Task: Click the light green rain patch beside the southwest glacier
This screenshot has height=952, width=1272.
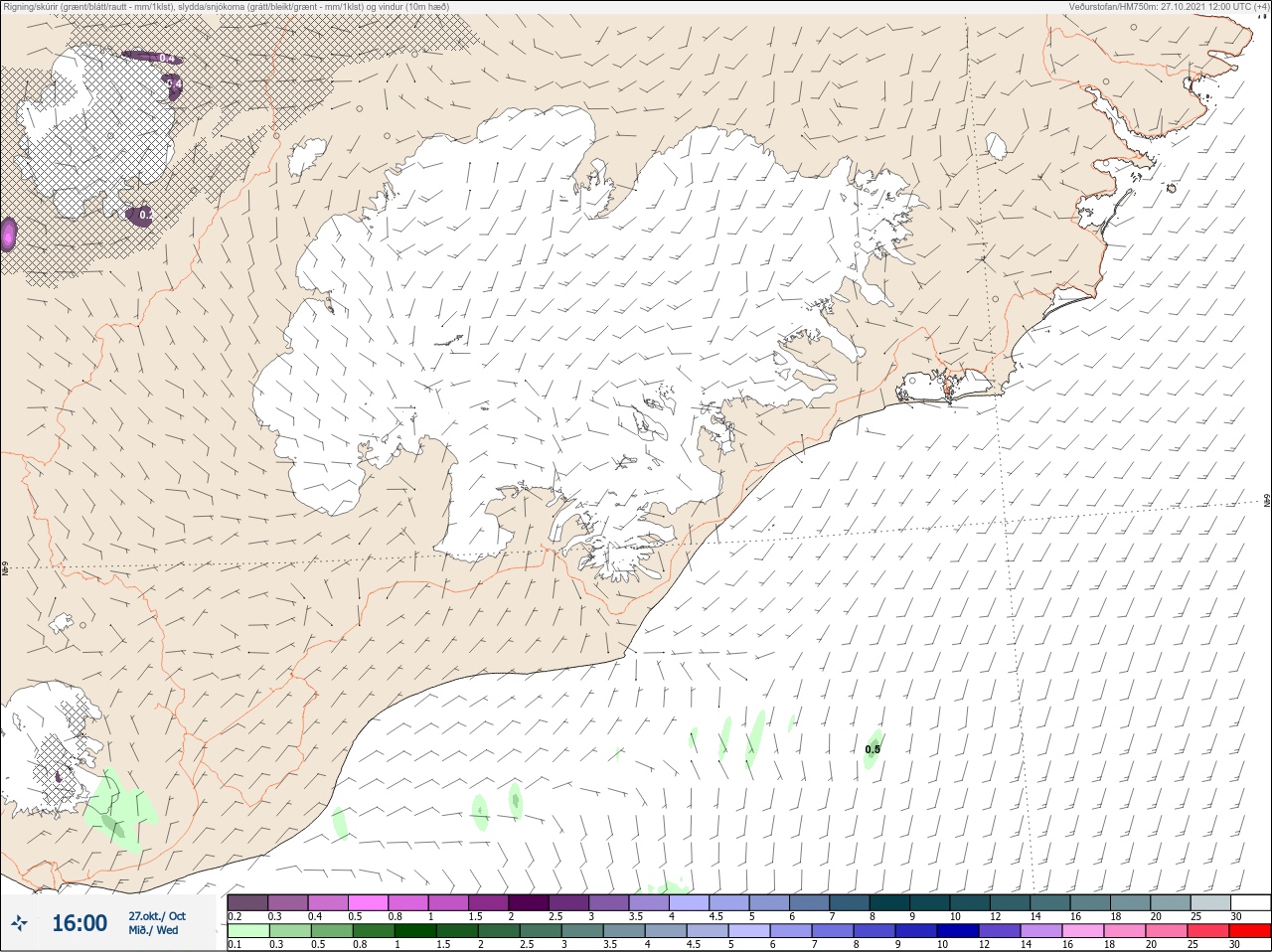Action: tap(119, 810)
